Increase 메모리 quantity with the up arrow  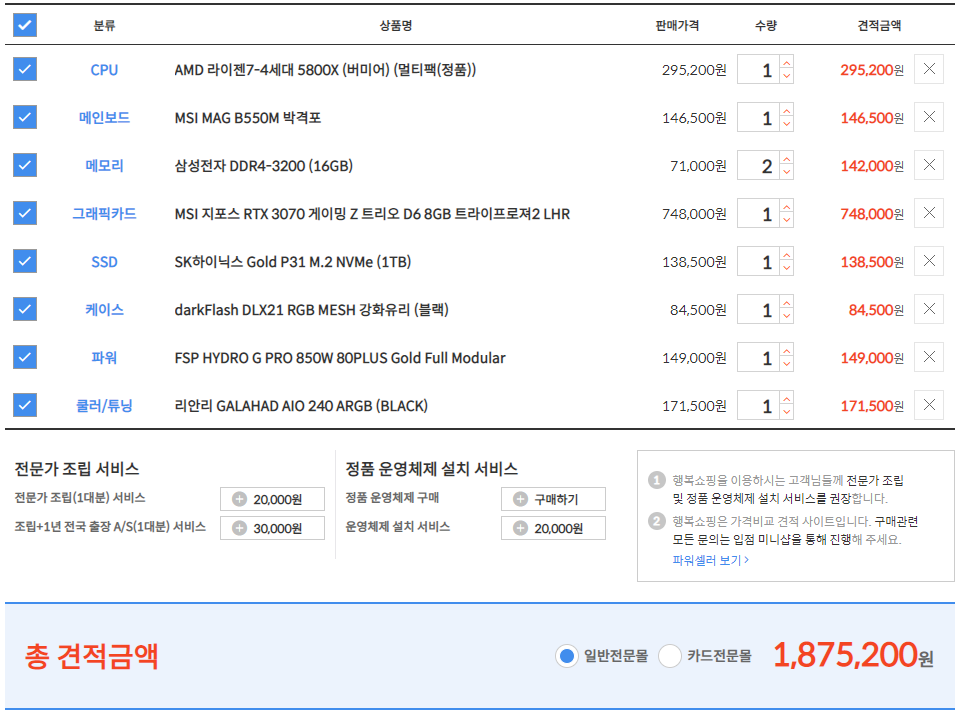click(787, 159)
